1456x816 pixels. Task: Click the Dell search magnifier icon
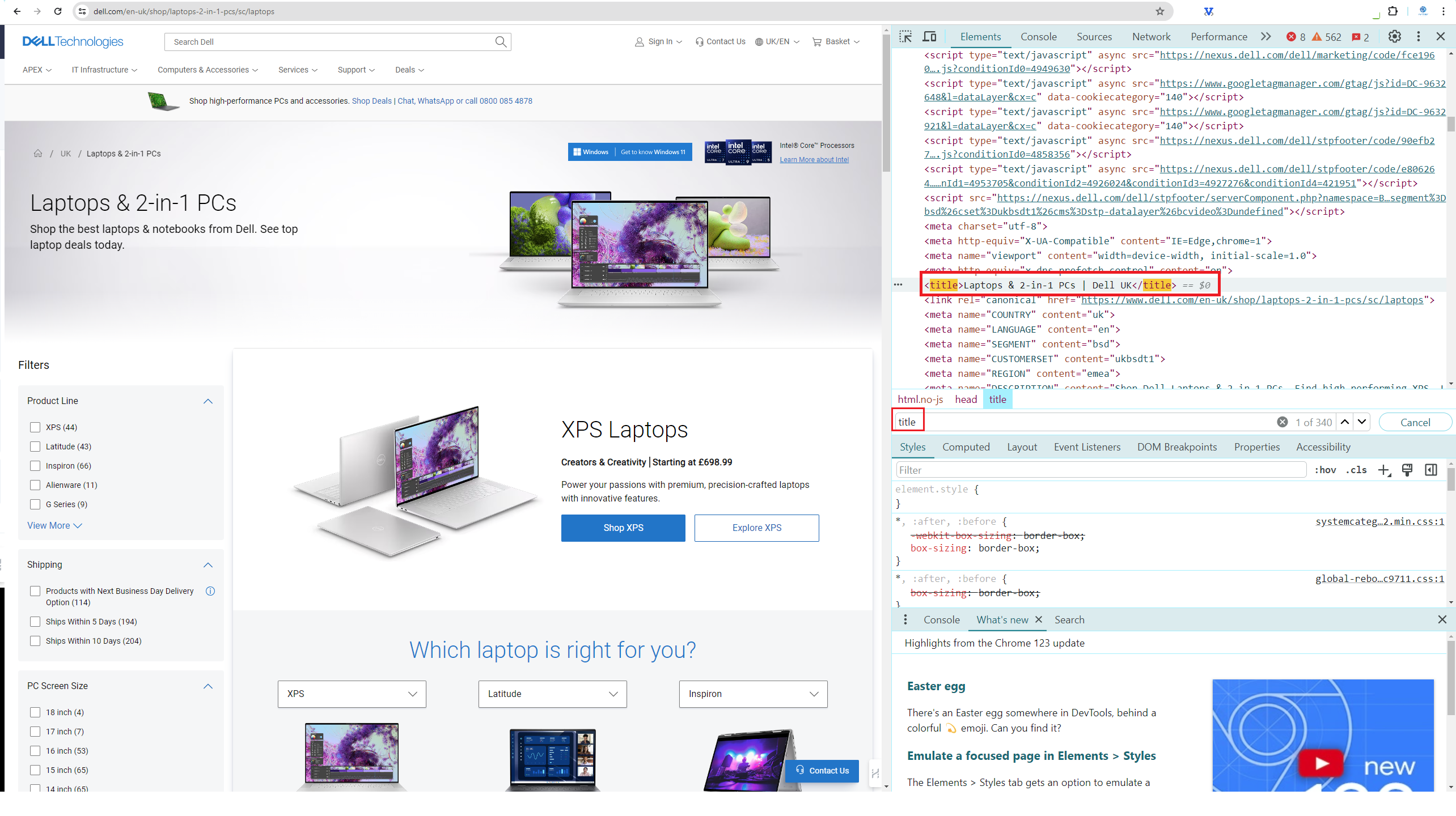click(501, 41)
